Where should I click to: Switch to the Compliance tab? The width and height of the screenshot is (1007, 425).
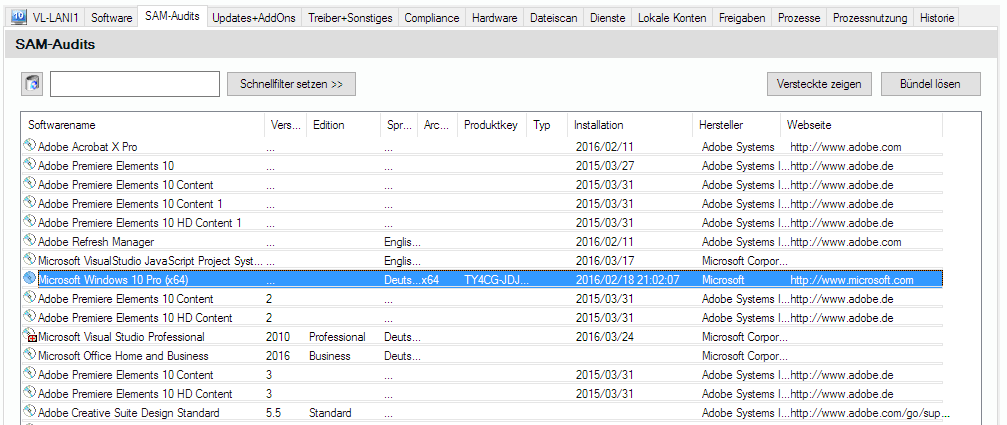click(x=432, y=17)
